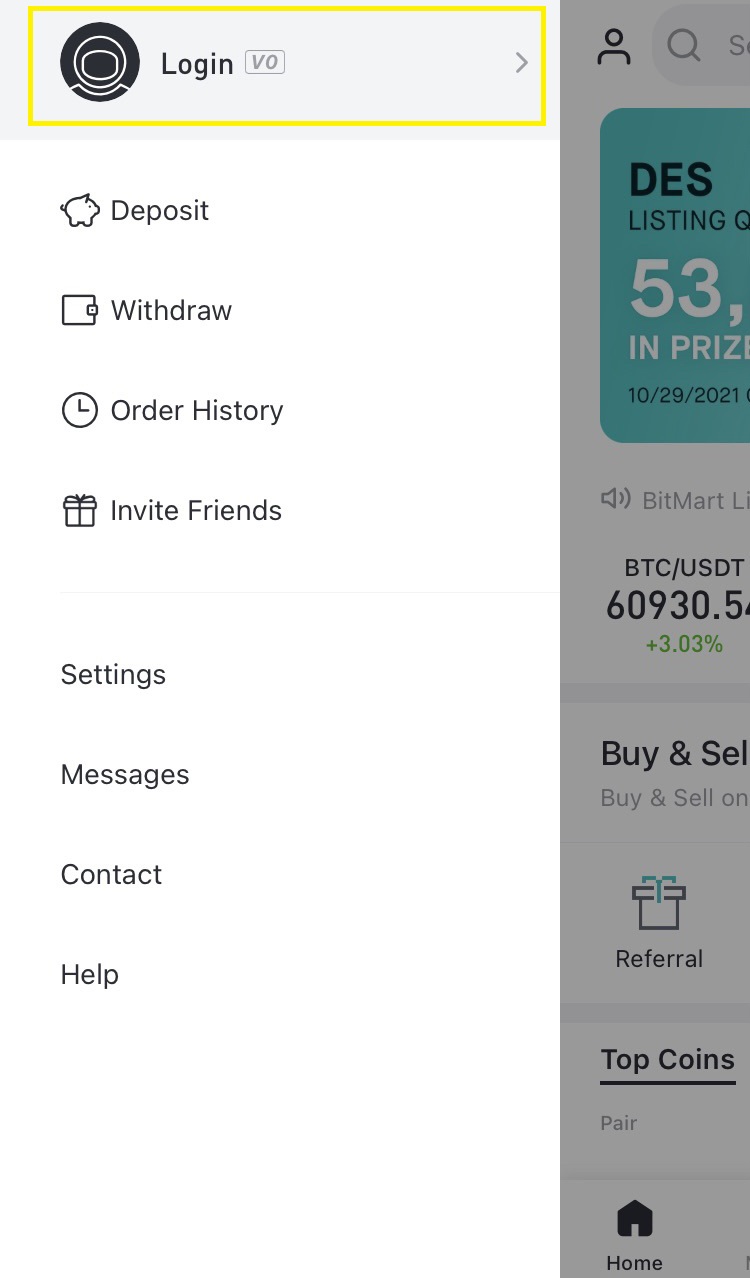Select the Contact menu item

click(111, 874)
